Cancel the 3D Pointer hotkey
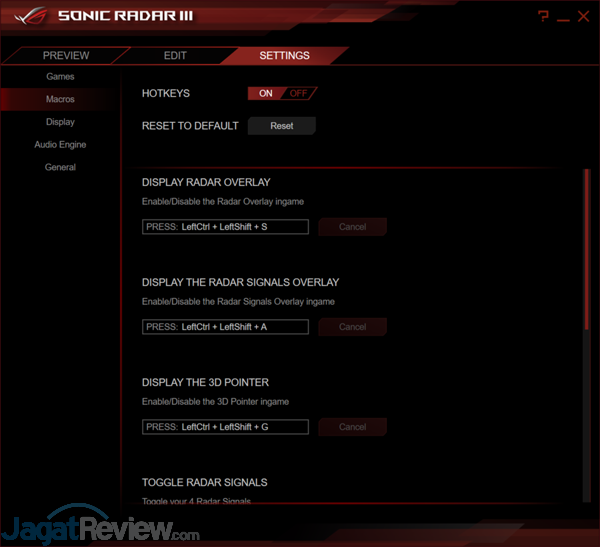 (x=352, y=427)
